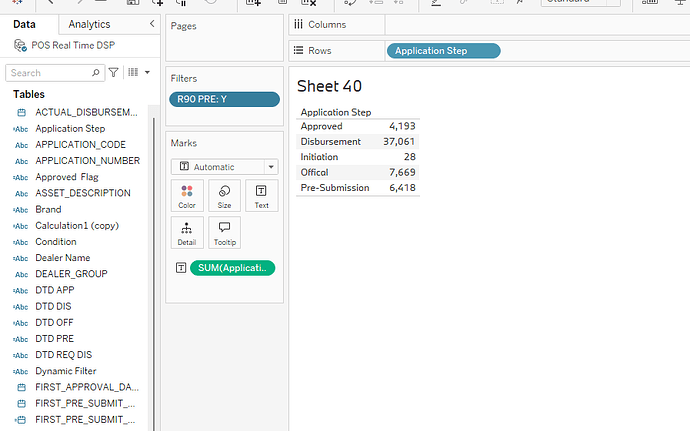The image size is (690, 431).
Task: Click the Application Step column header
Action: click(336, 112)
